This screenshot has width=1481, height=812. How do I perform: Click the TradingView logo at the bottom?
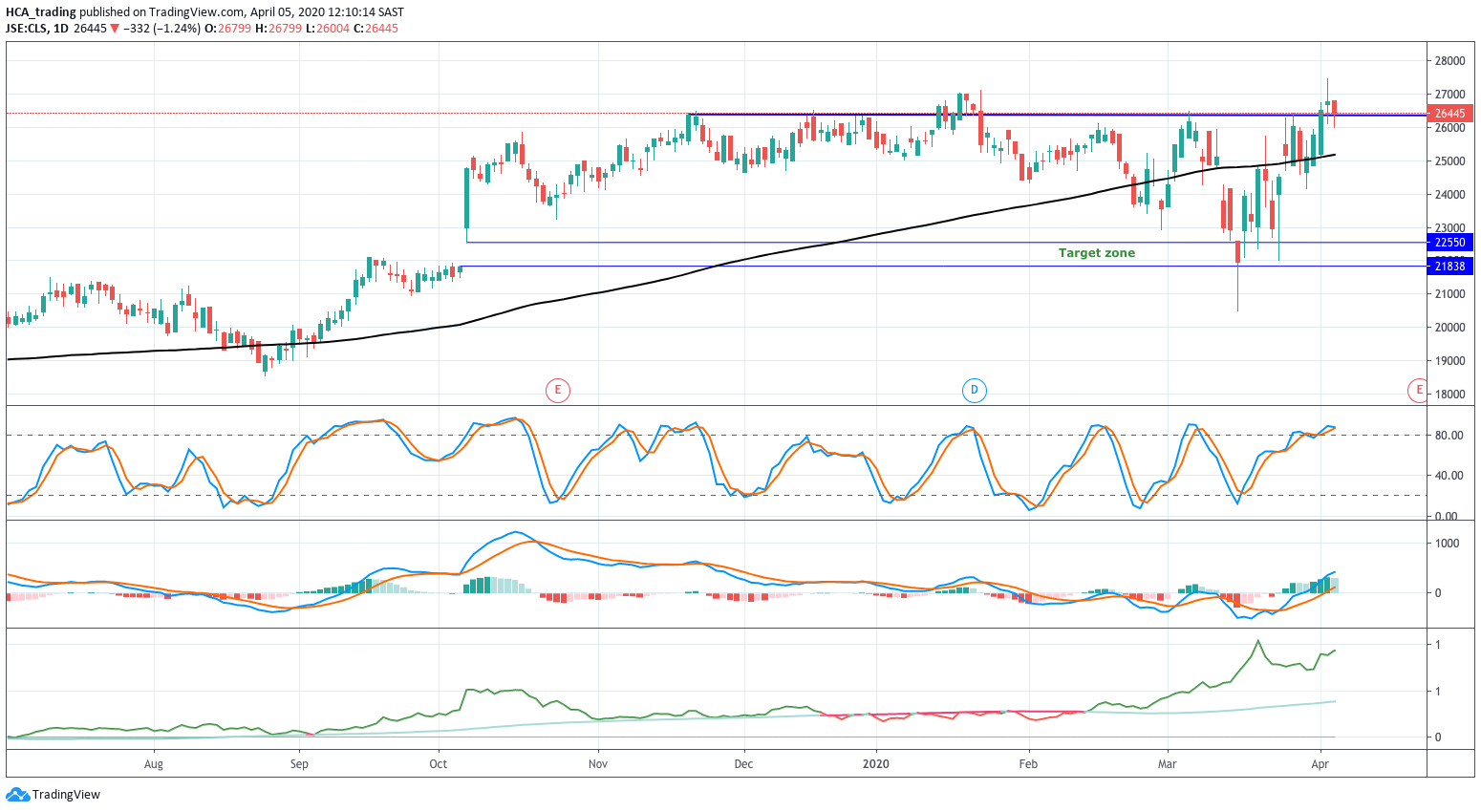tap(54, 795)
